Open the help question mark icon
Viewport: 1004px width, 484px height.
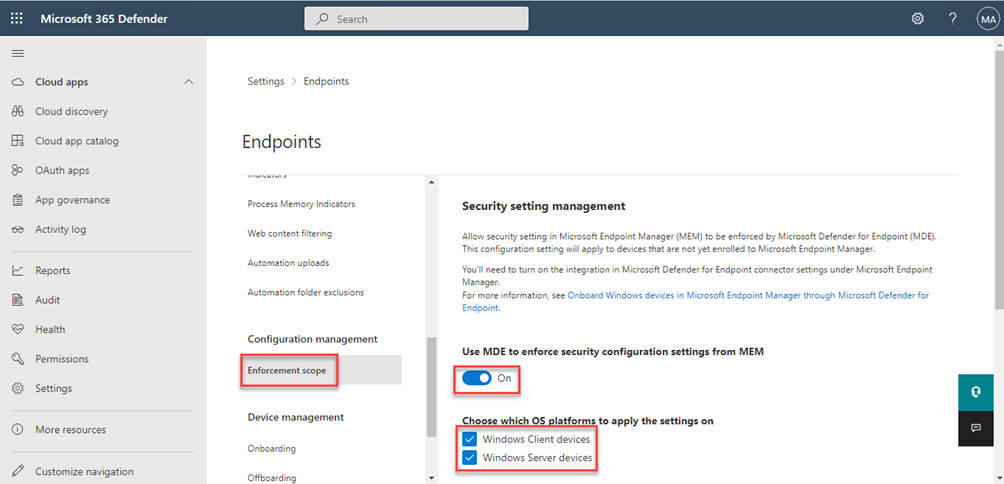tap(953, 19)
